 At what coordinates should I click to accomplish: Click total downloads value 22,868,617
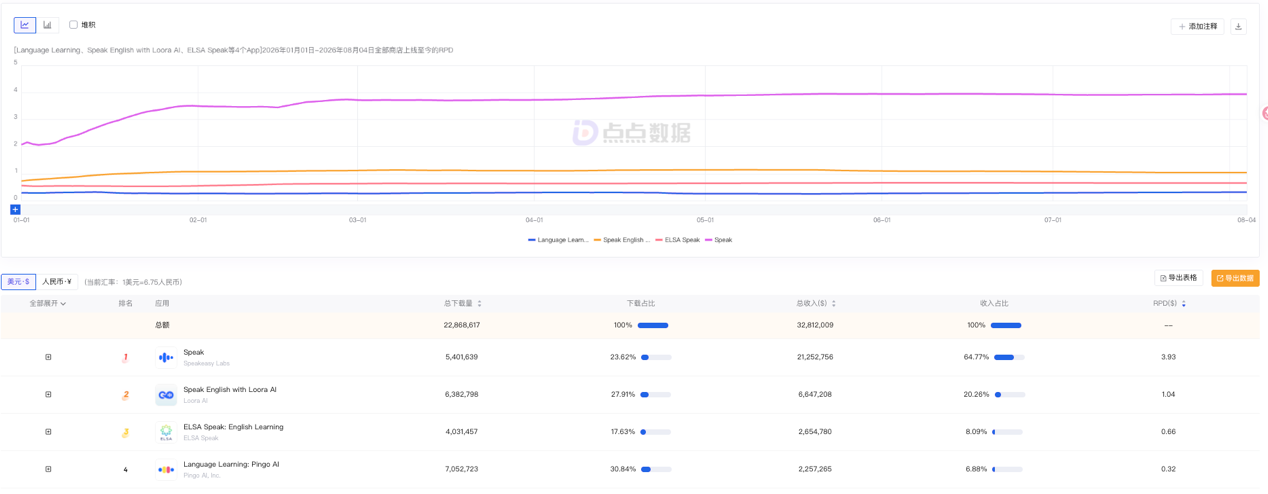point(461,325)
